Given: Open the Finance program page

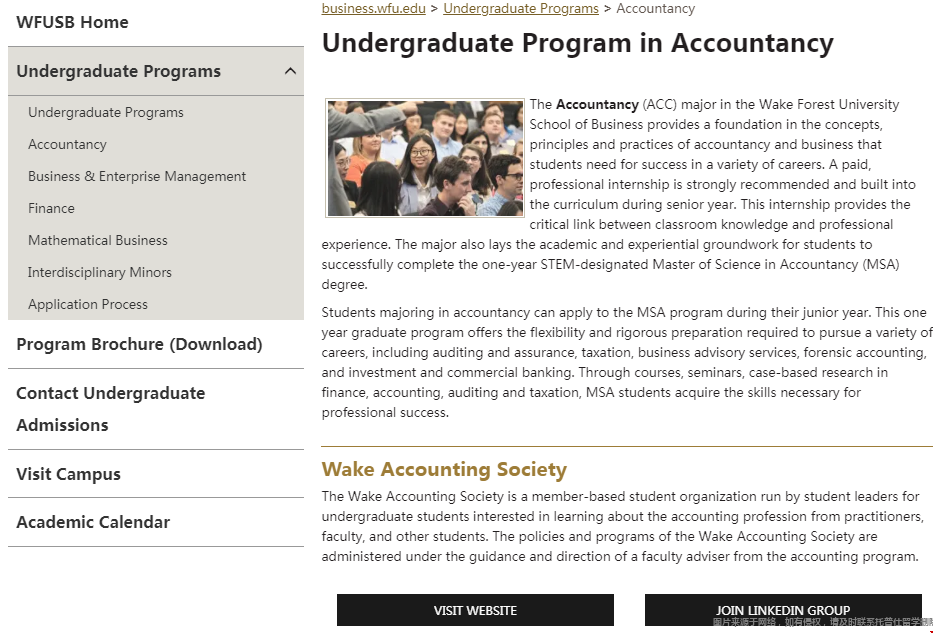Looking at the screenshot, I should (51, 208).
